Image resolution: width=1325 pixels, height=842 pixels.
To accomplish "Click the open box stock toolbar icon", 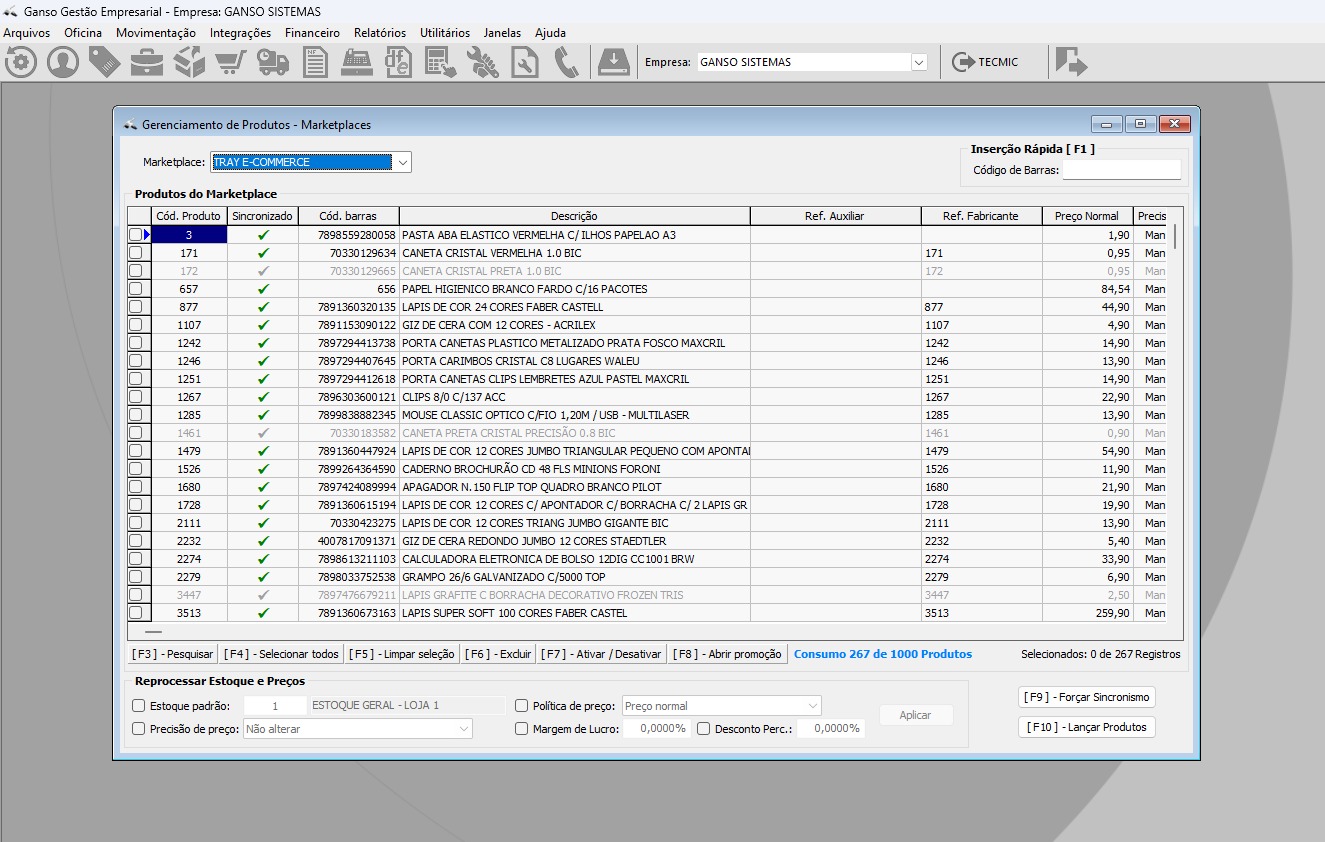I will 189,62.
